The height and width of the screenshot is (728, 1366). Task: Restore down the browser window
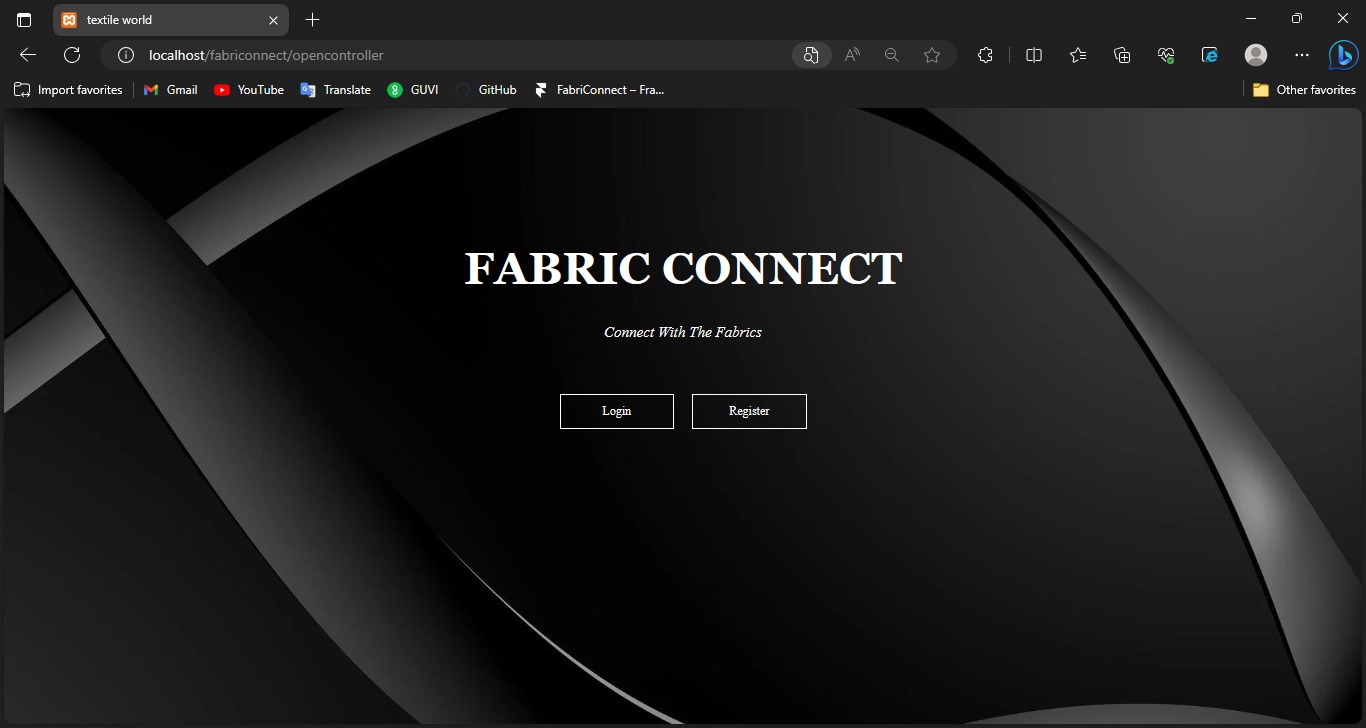[x=1297, y=18]
